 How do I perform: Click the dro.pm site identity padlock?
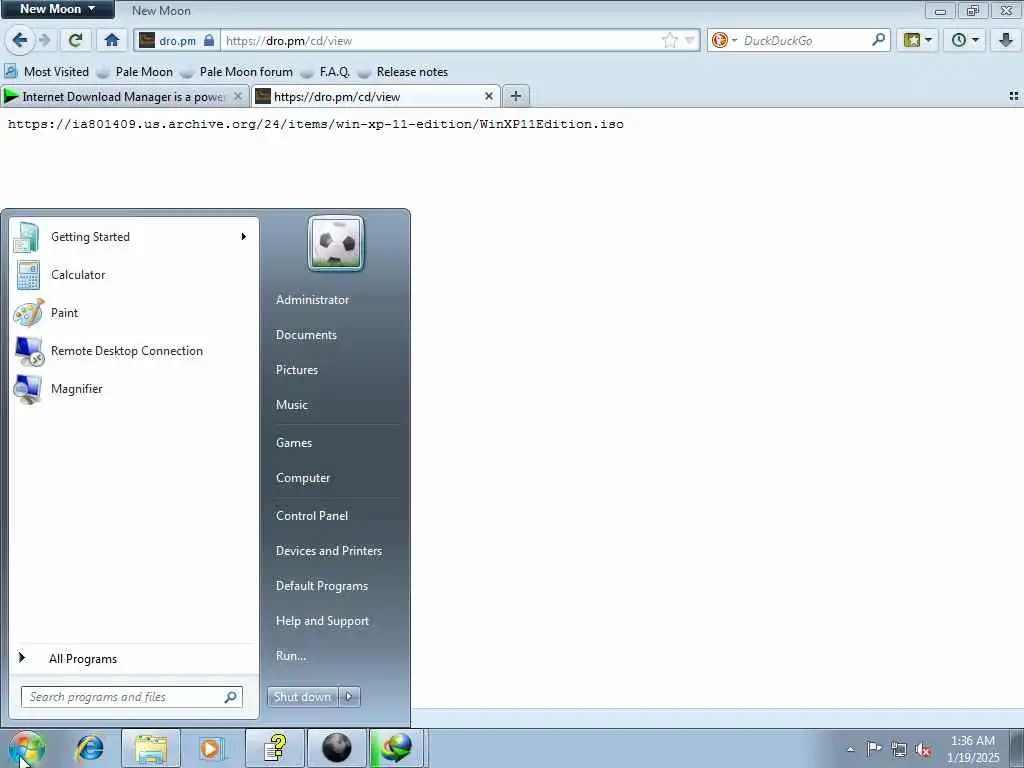tap(209, 40)
